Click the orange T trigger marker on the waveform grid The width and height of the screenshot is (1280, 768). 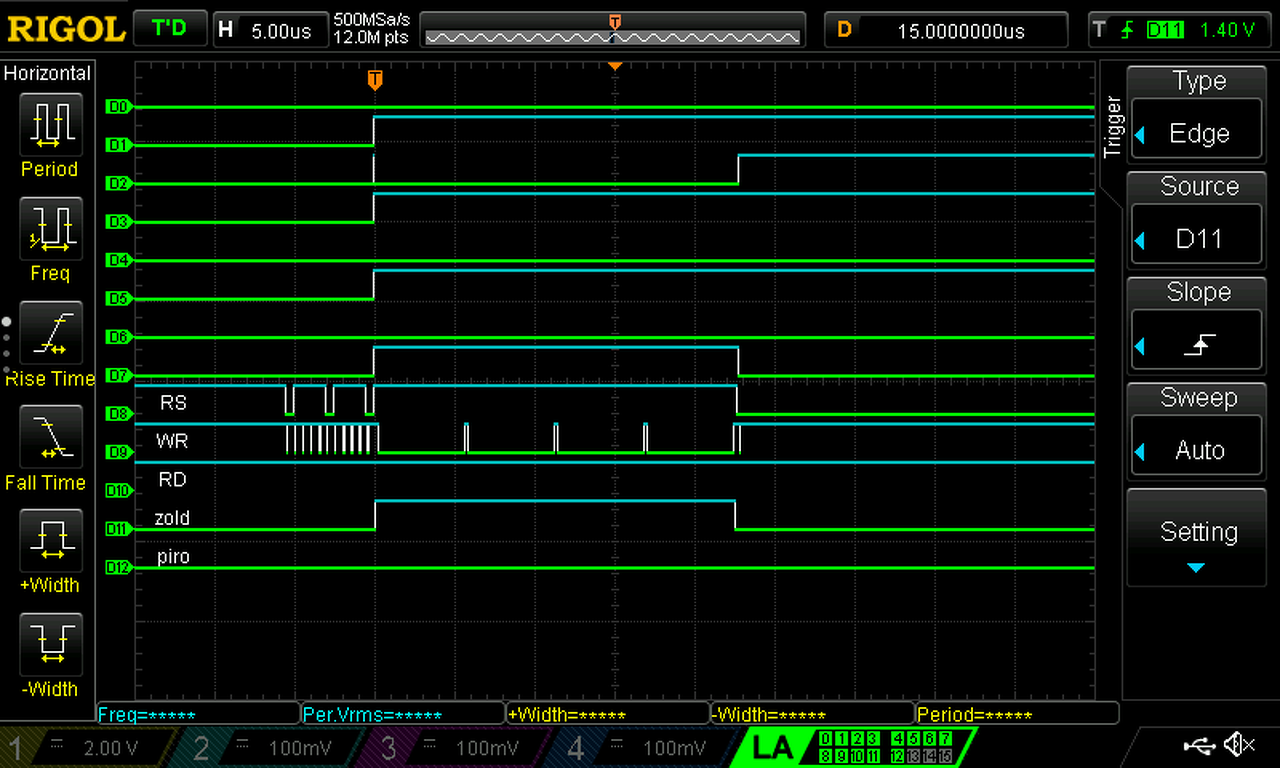pyautogui.click(x=375, y=80)
